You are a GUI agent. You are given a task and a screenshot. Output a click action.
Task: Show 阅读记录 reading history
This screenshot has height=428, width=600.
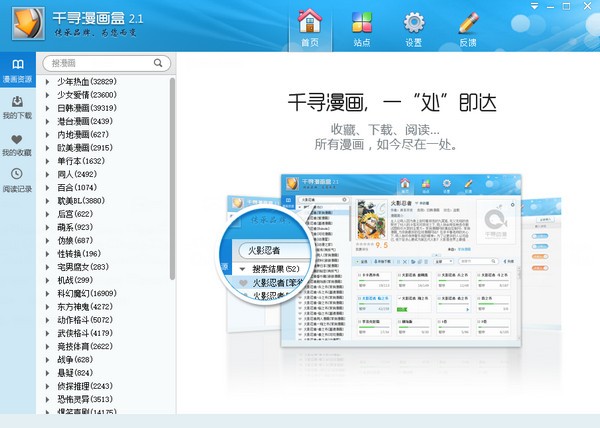(x=17, y=180)
